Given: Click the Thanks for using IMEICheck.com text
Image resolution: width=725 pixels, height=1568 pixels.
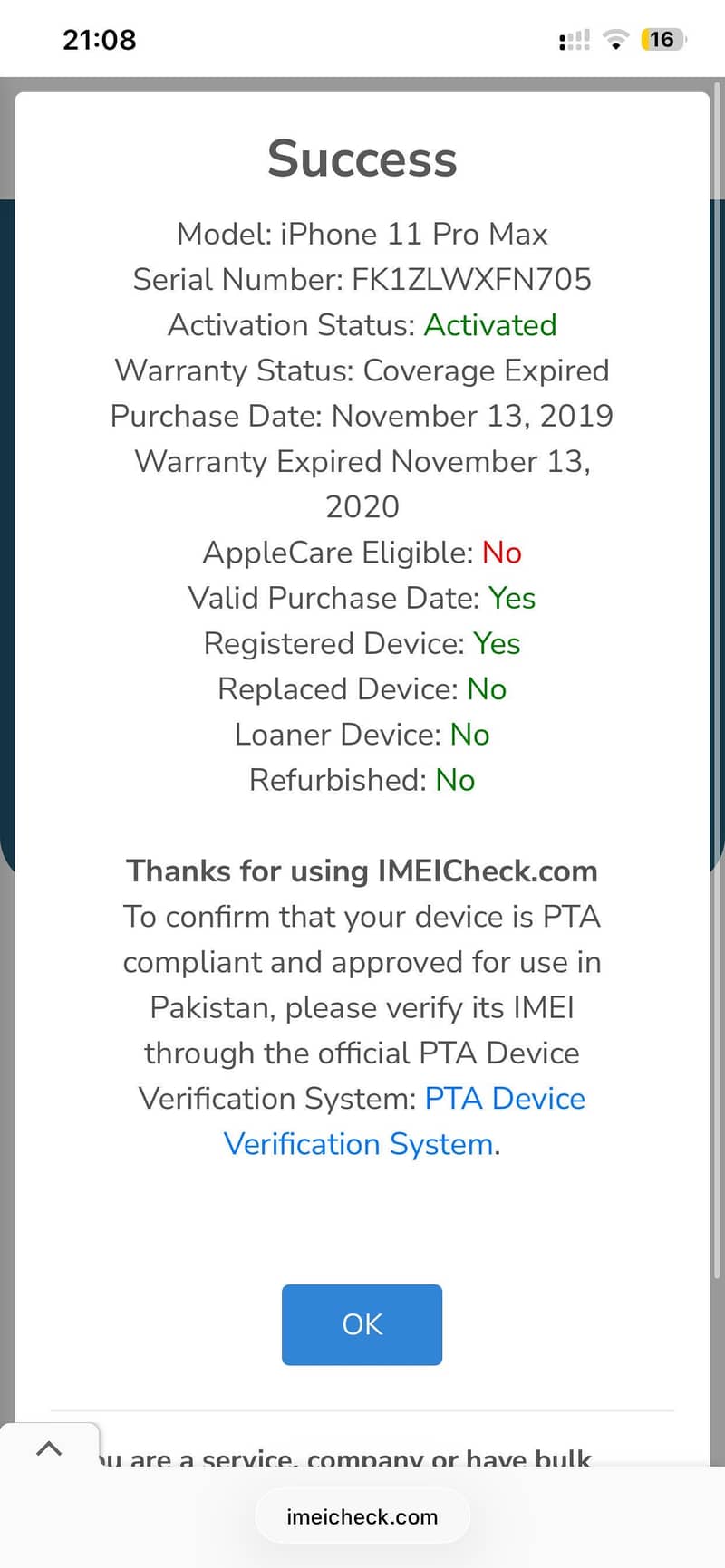Looking at the screenshot, I should click(362, 871).
